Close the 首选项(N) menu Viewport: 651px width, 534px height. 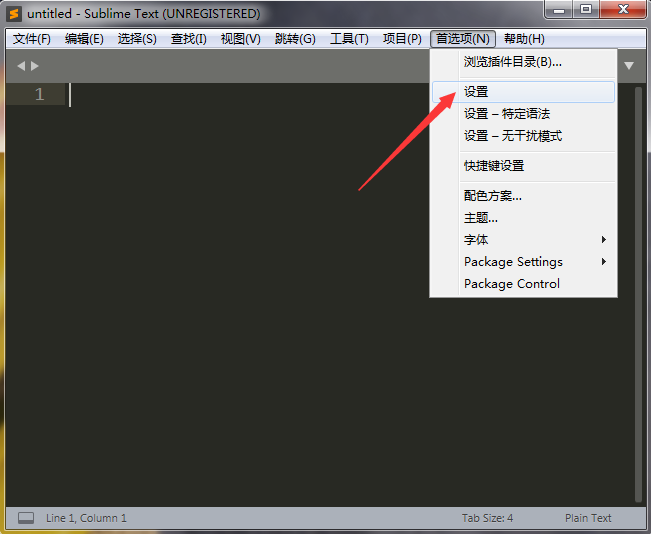click(x=463, y=39)
